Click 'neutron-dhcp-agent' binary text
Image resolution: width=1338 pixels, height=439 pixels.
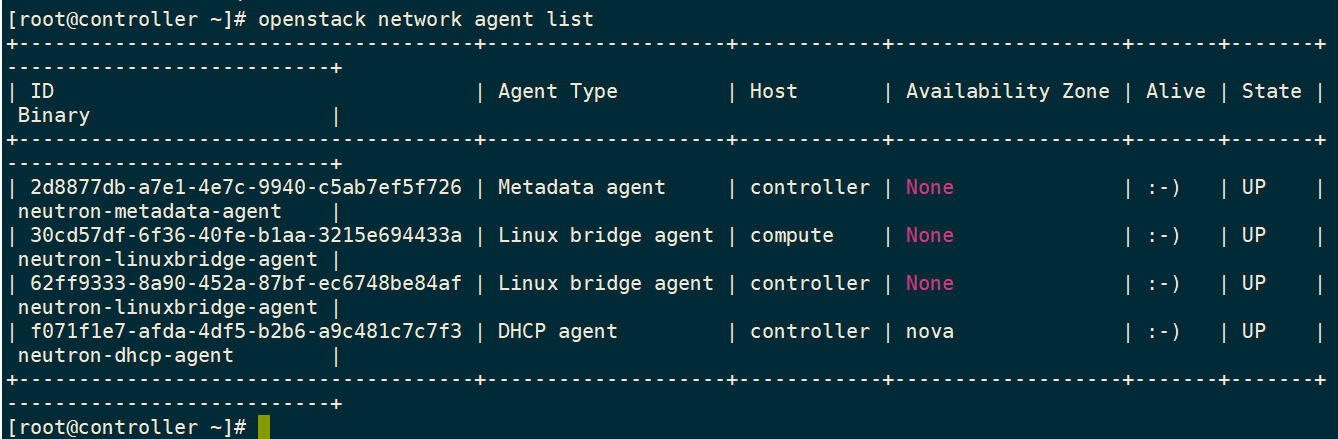click(x=126, y=355)
